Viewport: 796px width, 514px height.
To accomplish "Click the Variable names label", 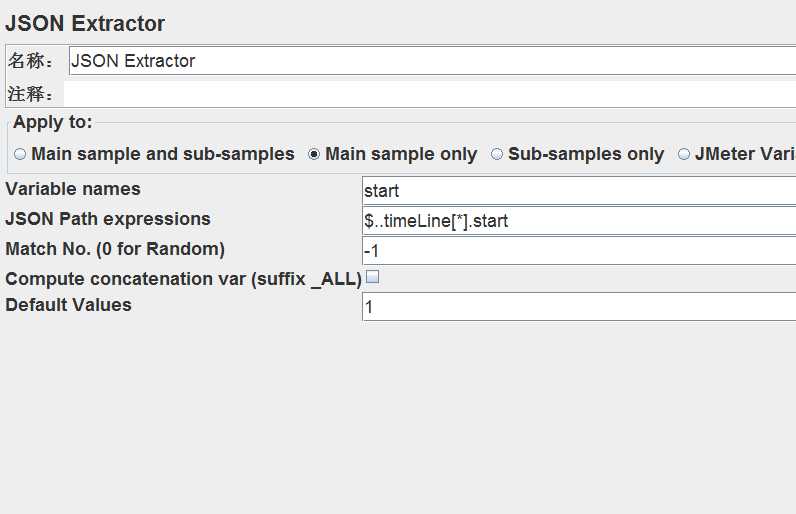I will pos(73,189).
